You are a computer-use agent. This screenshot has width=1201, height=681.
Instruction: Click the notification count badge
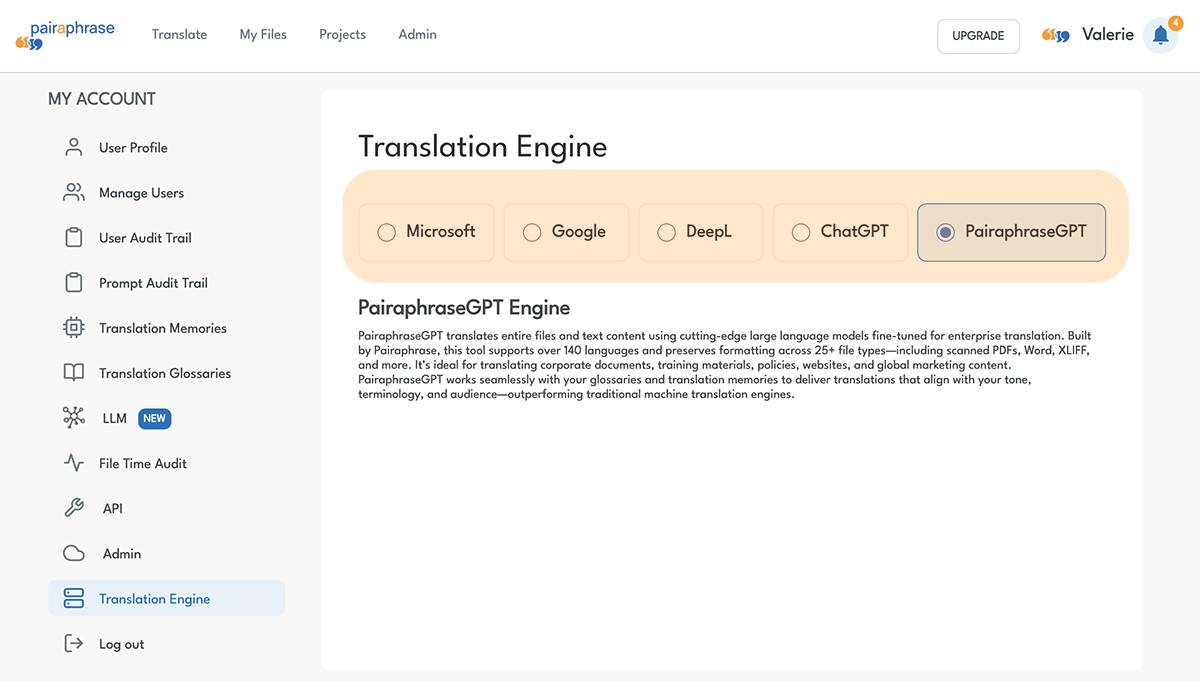(x=1175, y=22)
